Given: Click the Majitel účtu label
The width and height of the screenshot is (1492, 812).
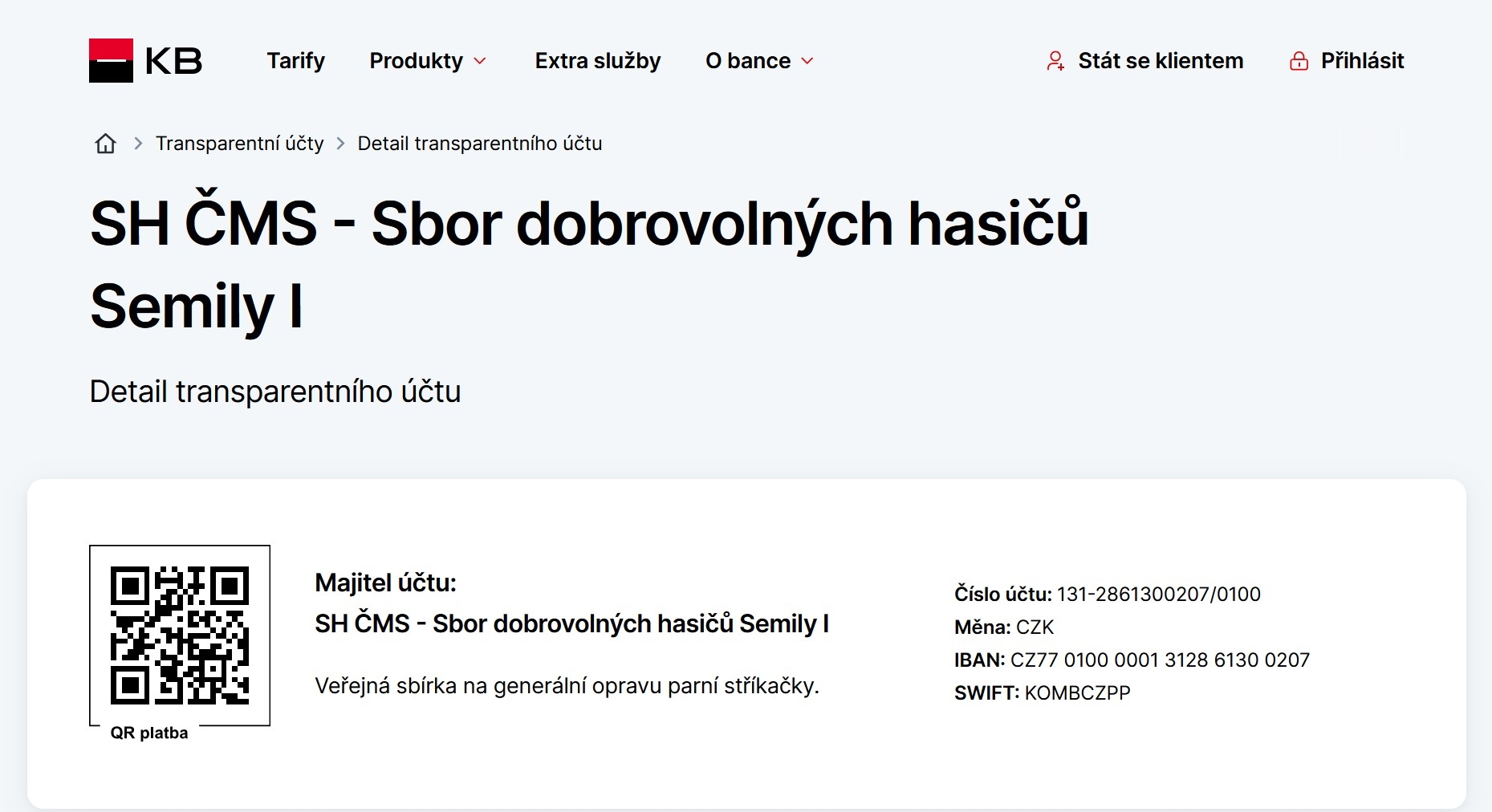Looking at the screenshot, I should 385,583.
